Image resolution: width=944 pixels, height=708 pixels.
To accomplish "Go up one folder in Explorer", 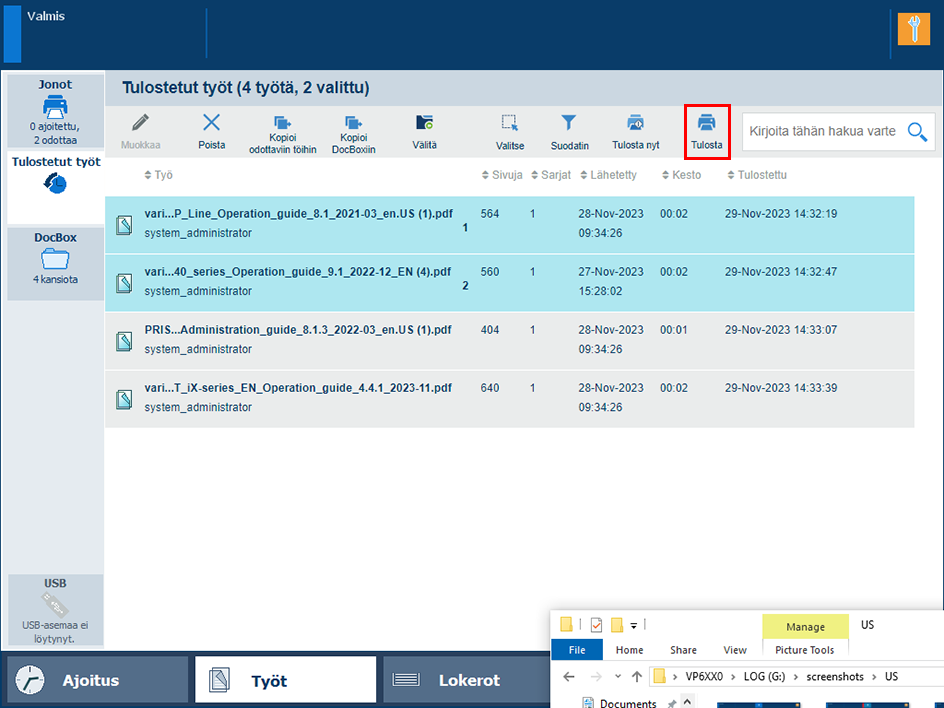I will (x=637, y=677).
